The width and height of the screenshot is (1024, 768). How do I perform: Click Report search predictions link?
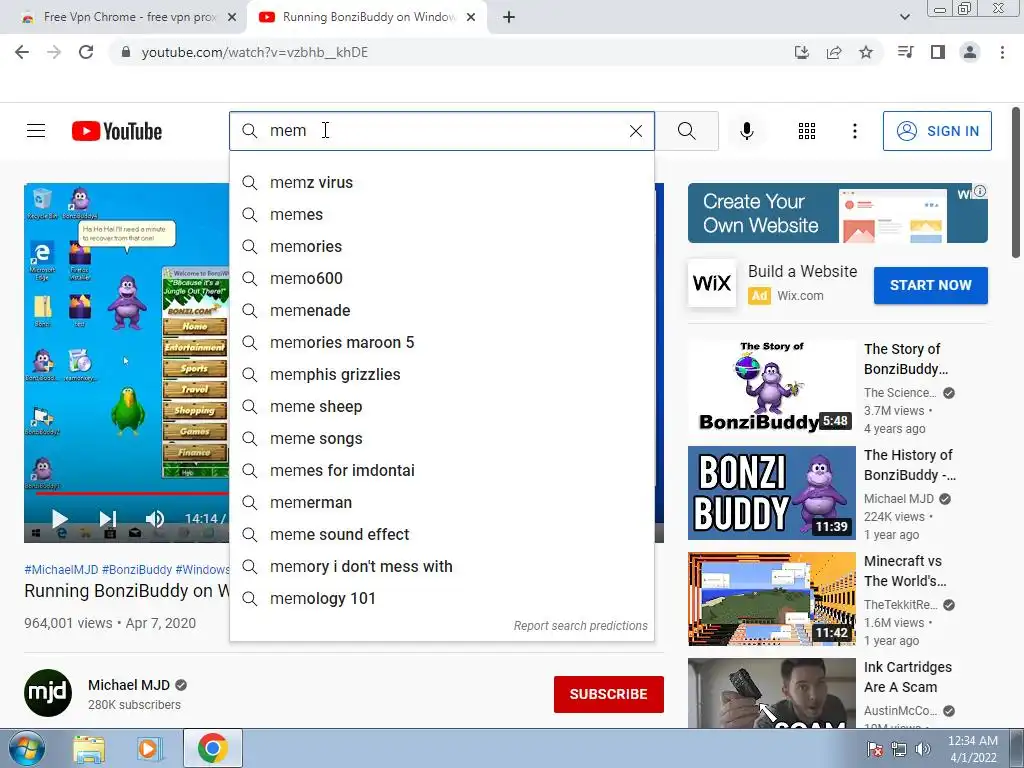581,626
